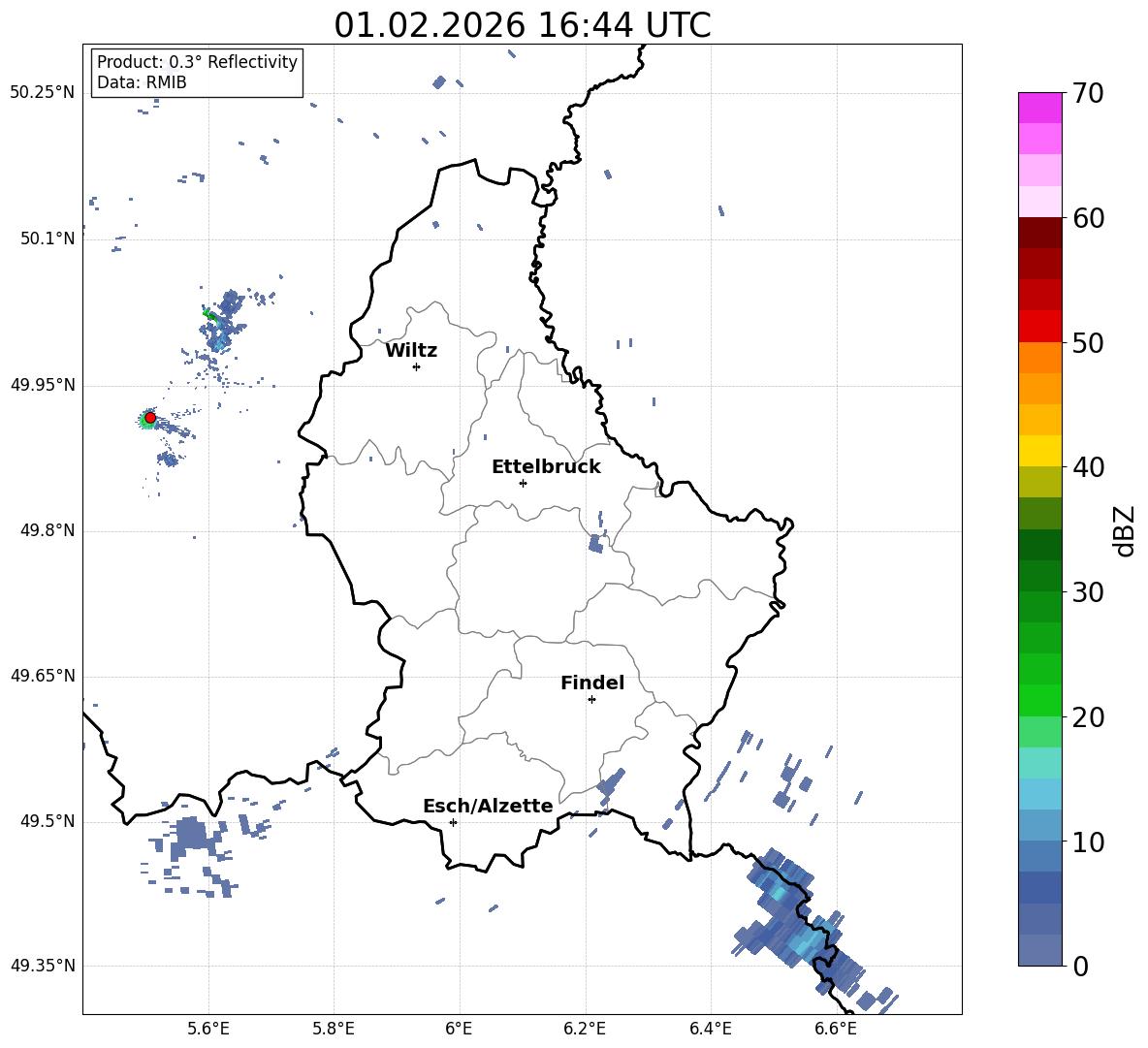Click the colorbar value 30
The image size is (1148, 1048).
point(1088,592)
